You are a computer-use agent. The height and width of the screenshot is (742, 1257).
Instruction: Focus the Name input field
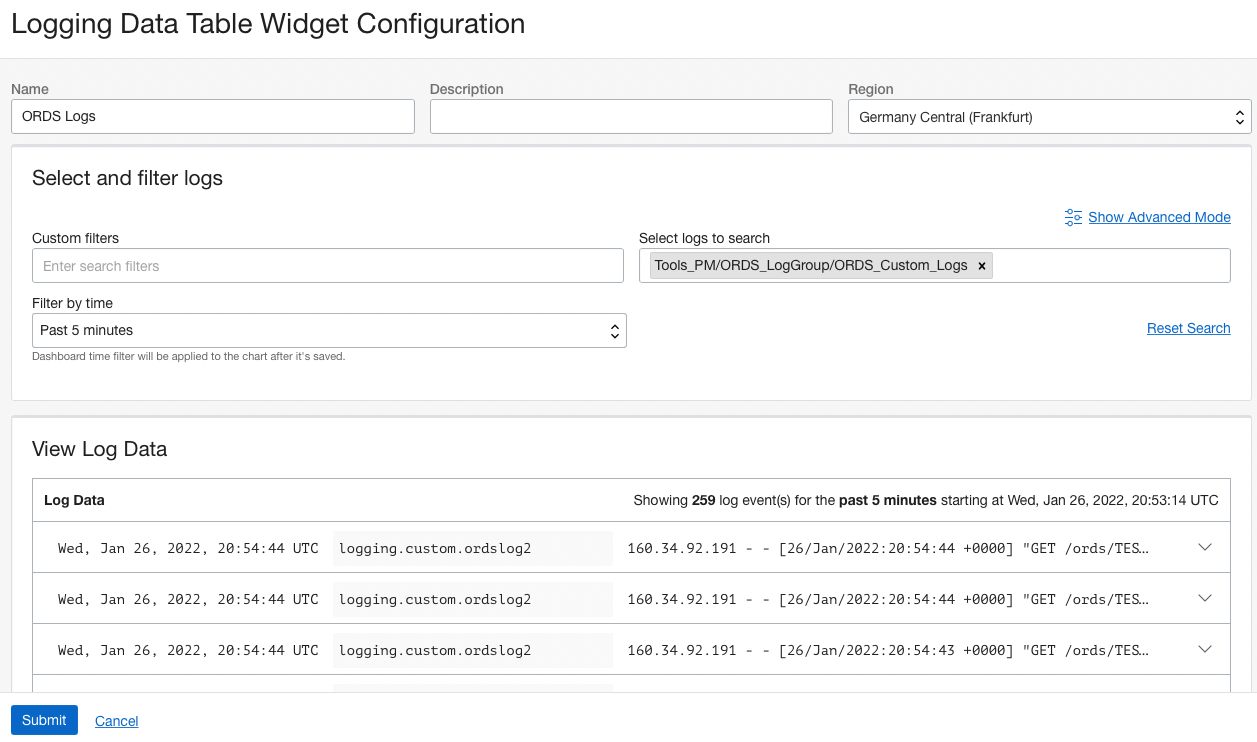[x=213, y=117]
